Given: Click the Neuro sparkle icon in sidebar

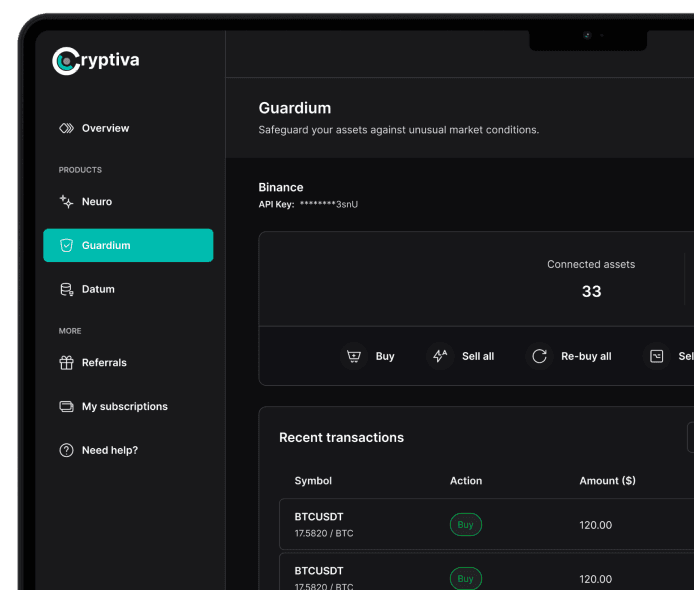Looking at the screenshot, I should tap(67, 202).
